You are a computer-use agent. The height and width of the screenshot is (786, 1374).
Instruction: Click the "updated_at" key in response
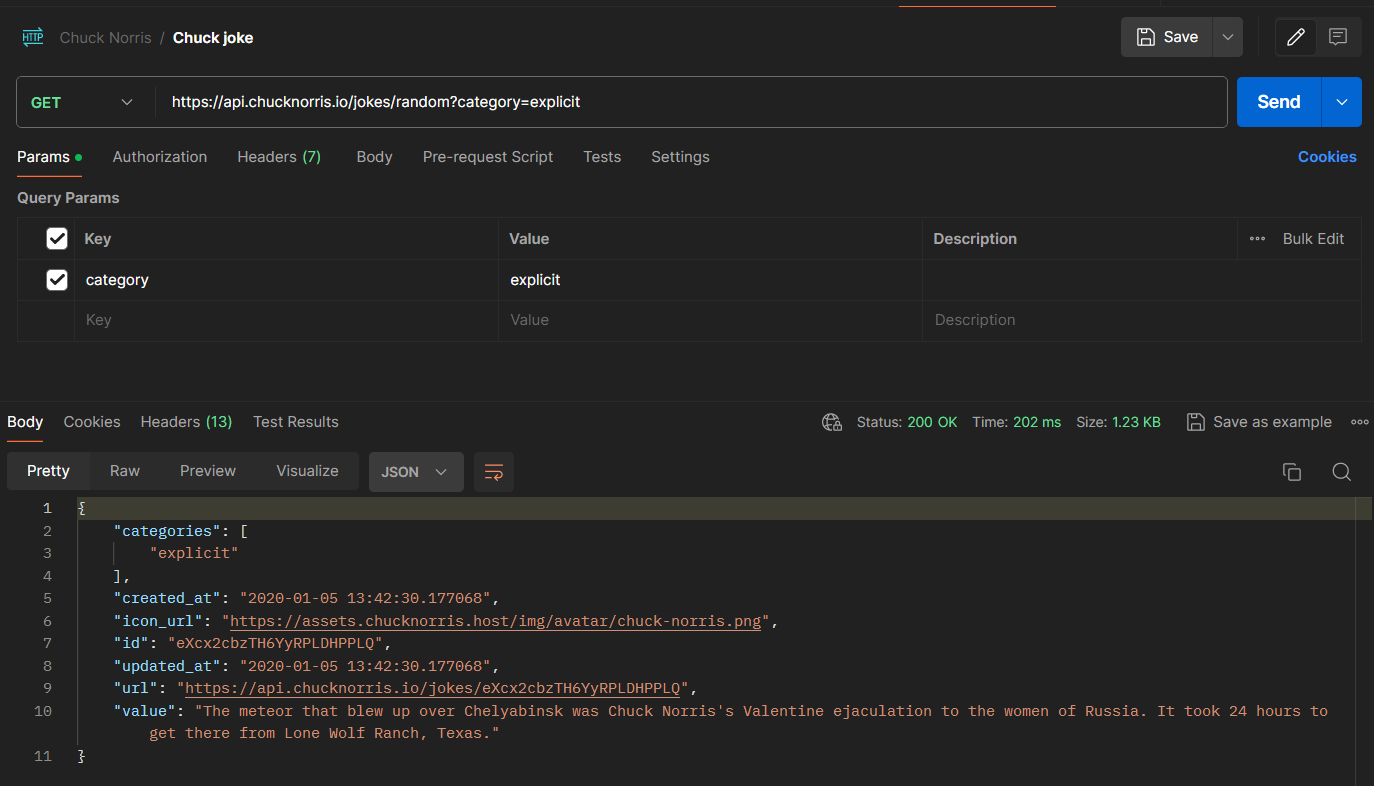point(168,666)
